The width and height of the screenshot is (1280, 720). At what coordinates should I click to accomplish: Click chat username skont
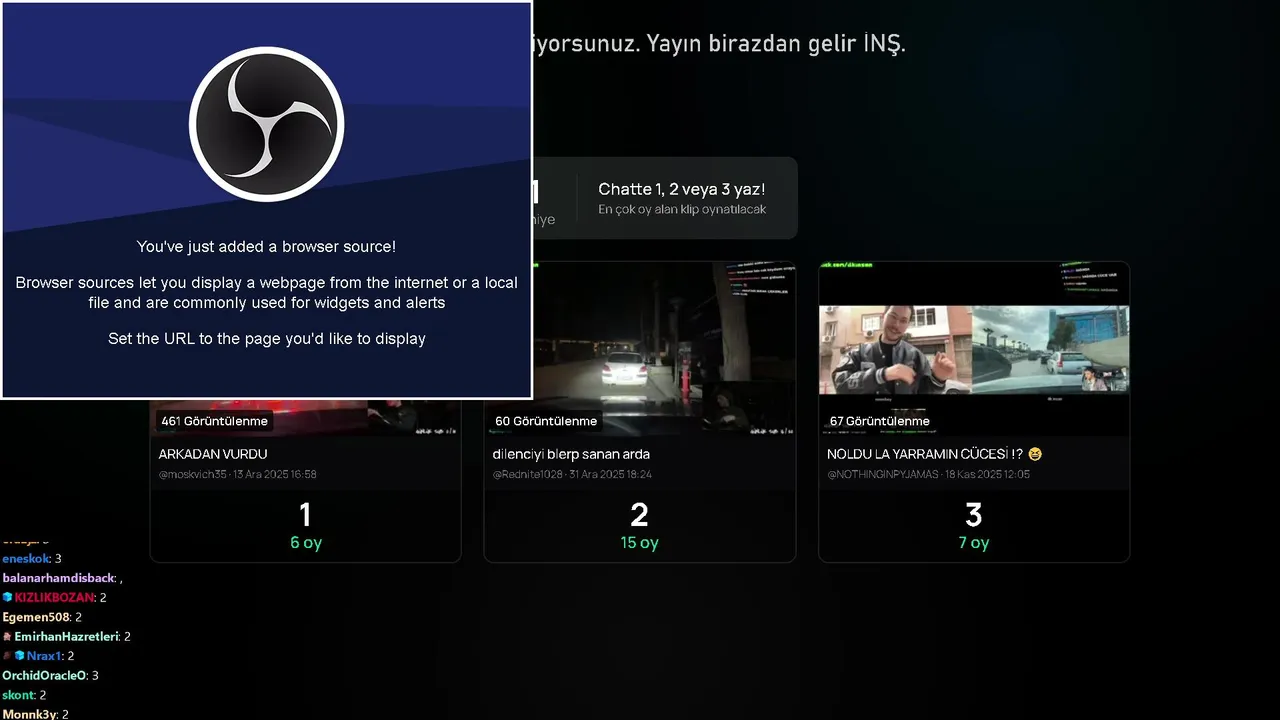point(19,695)
